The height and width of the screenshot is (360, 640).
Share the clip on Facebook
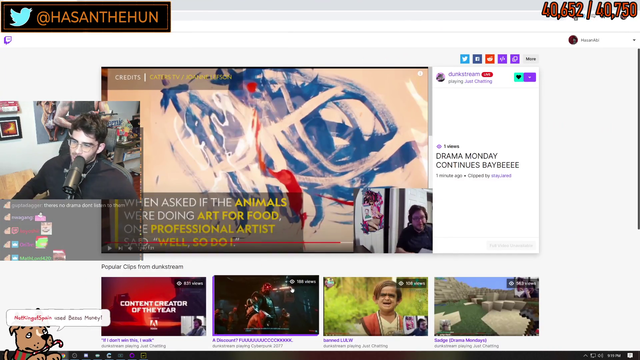click(477, 59)
